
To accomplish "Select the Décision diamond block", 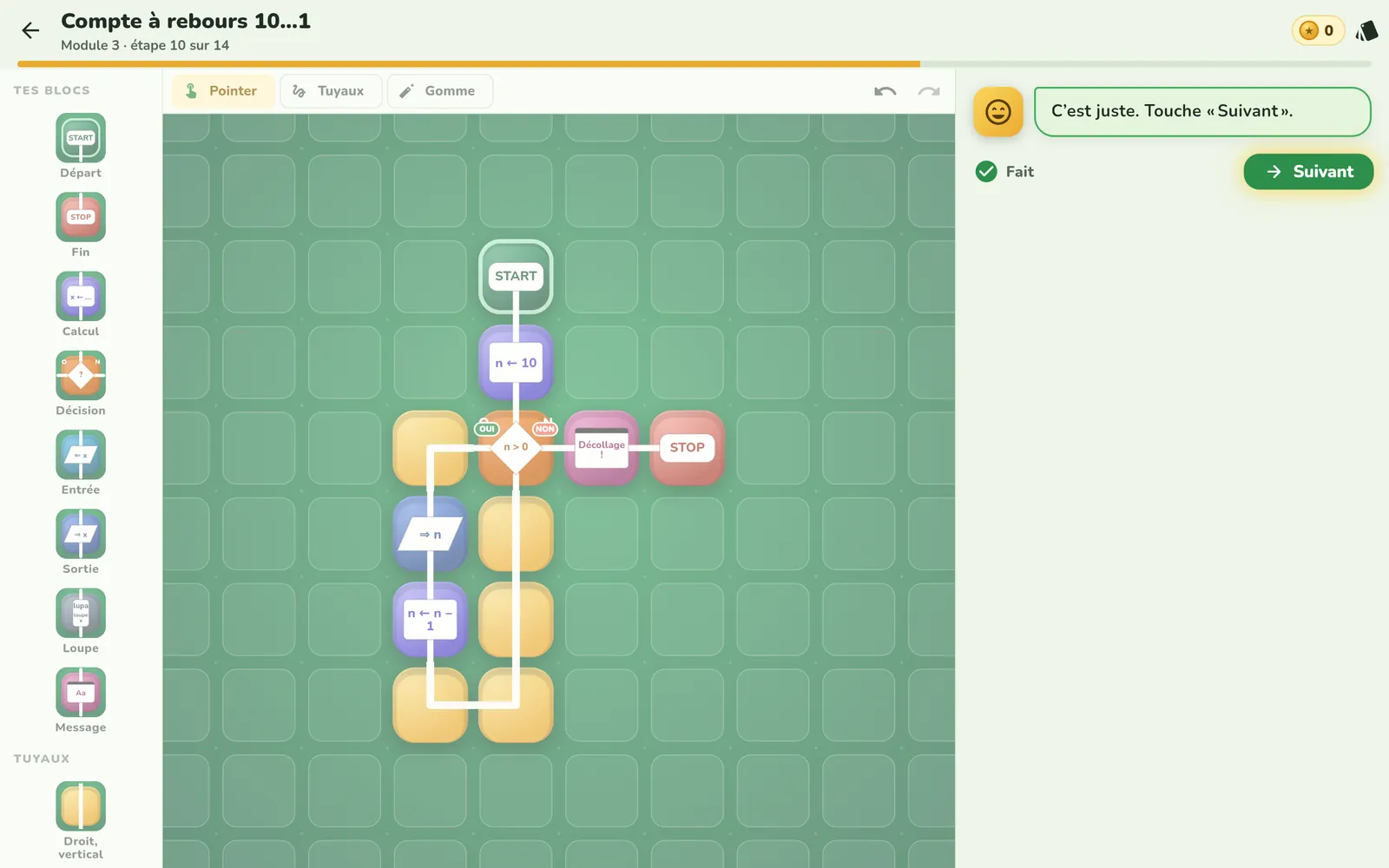I will click(81, 375).
